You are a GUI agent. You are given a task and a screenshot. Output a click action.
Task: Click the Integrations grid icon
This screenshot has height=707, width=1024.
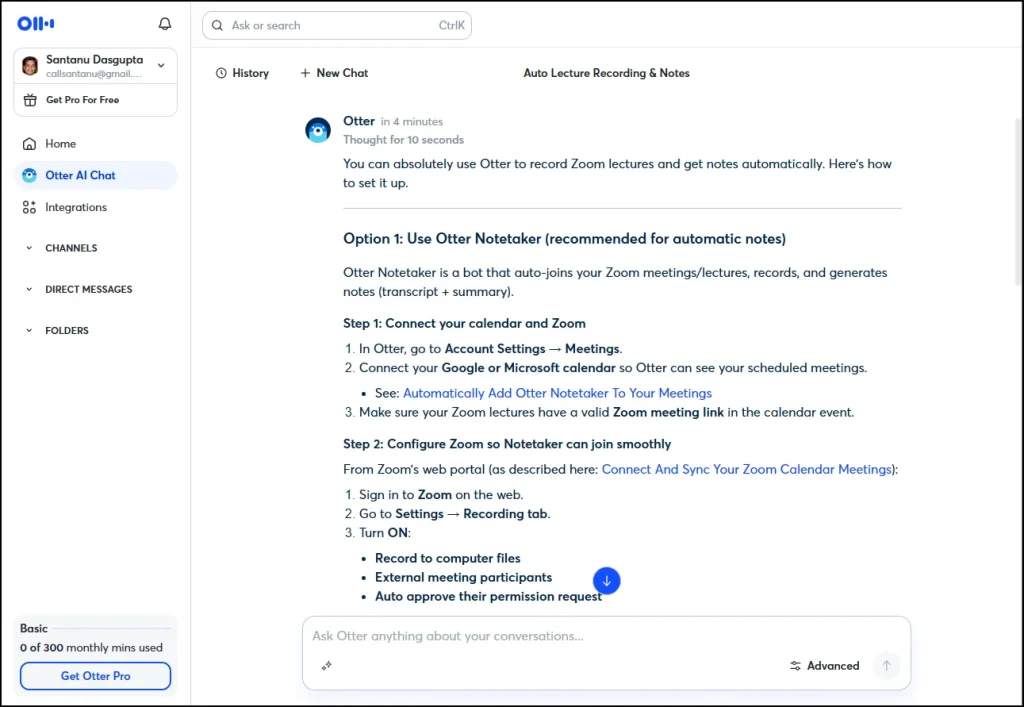tap(29, 207)
